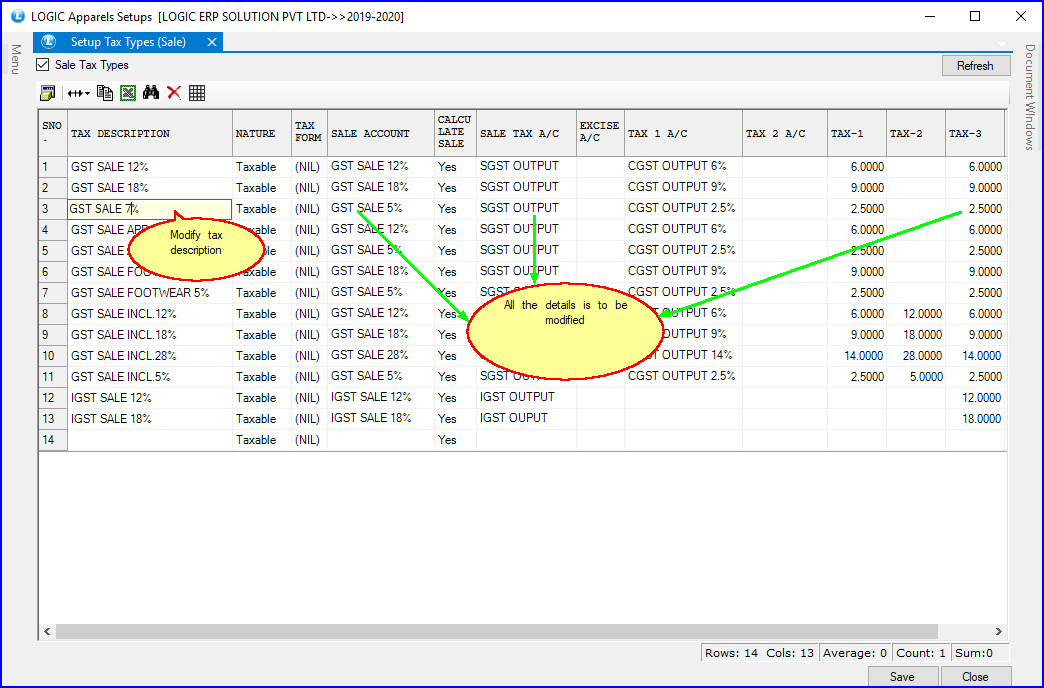
Task: Click the copy documents toolbar icon
Action: (x=105, y=93)
